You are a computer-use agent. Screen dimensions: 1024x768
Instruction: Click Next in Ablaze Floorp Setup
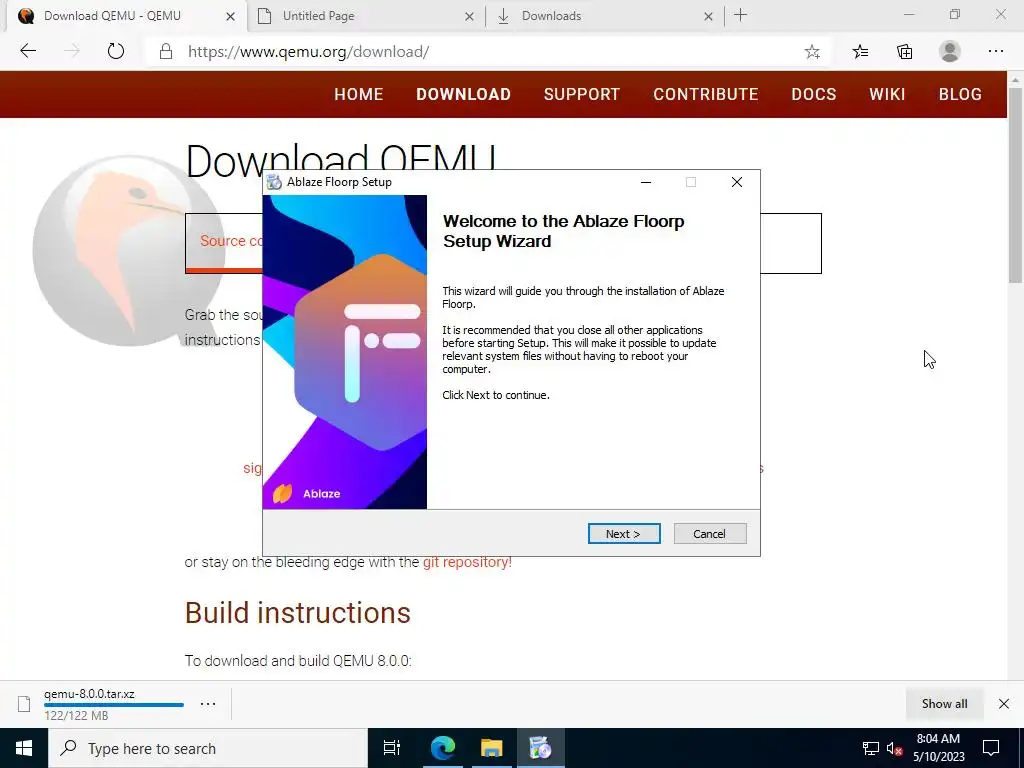pyautogui.click(x=624, y=534)
